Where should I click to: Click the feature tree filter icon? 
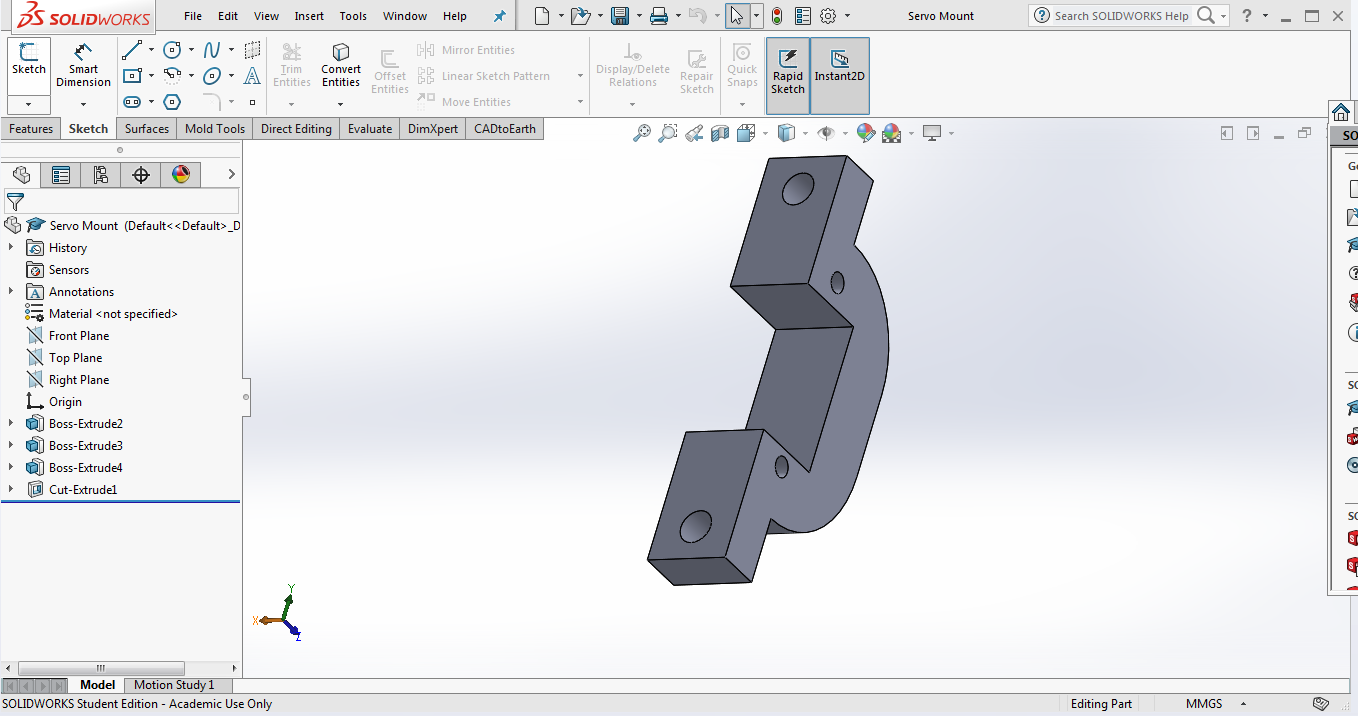(15, 202)
